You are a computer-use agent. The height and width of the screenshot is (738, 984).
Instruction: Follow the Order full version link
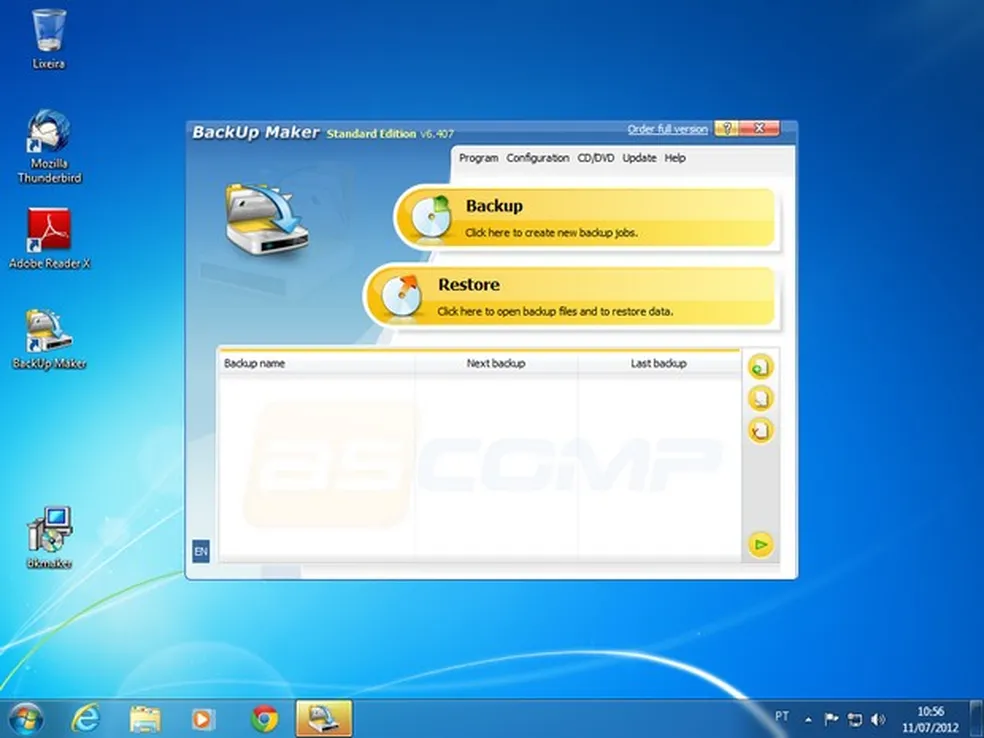(x=667, y=129)
